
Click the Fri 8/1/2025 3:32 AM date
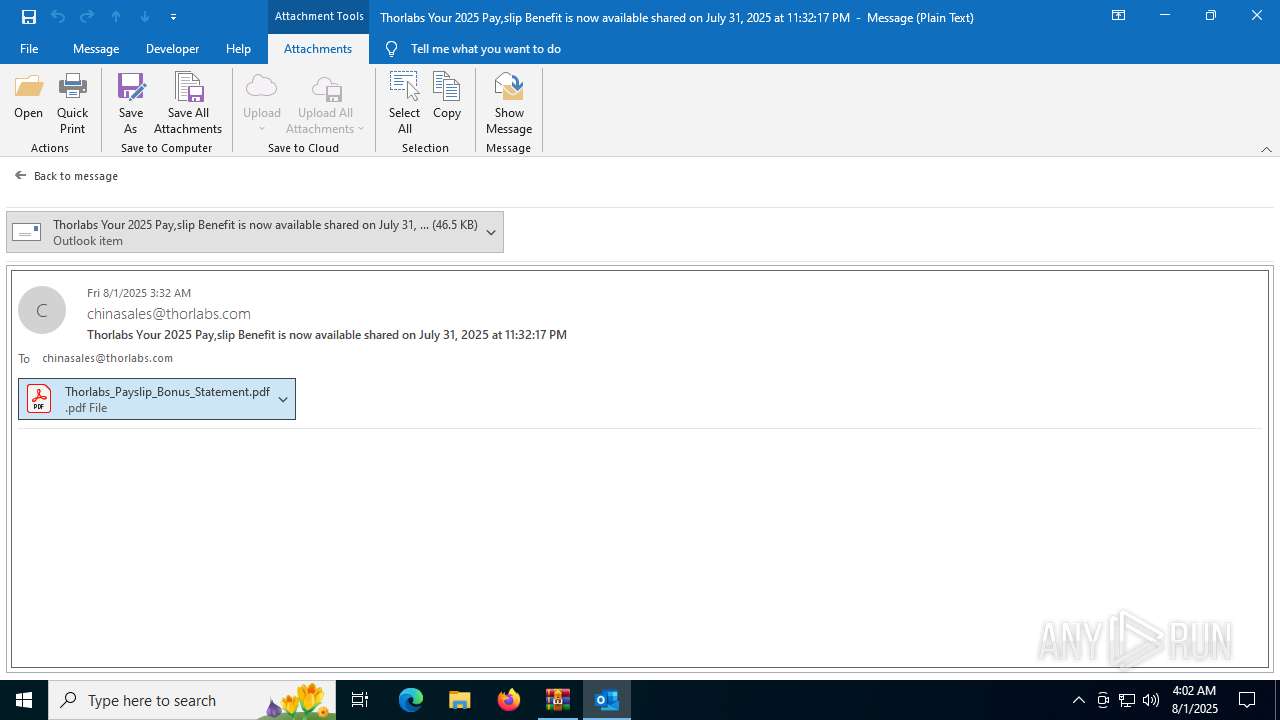pos(139,293)
